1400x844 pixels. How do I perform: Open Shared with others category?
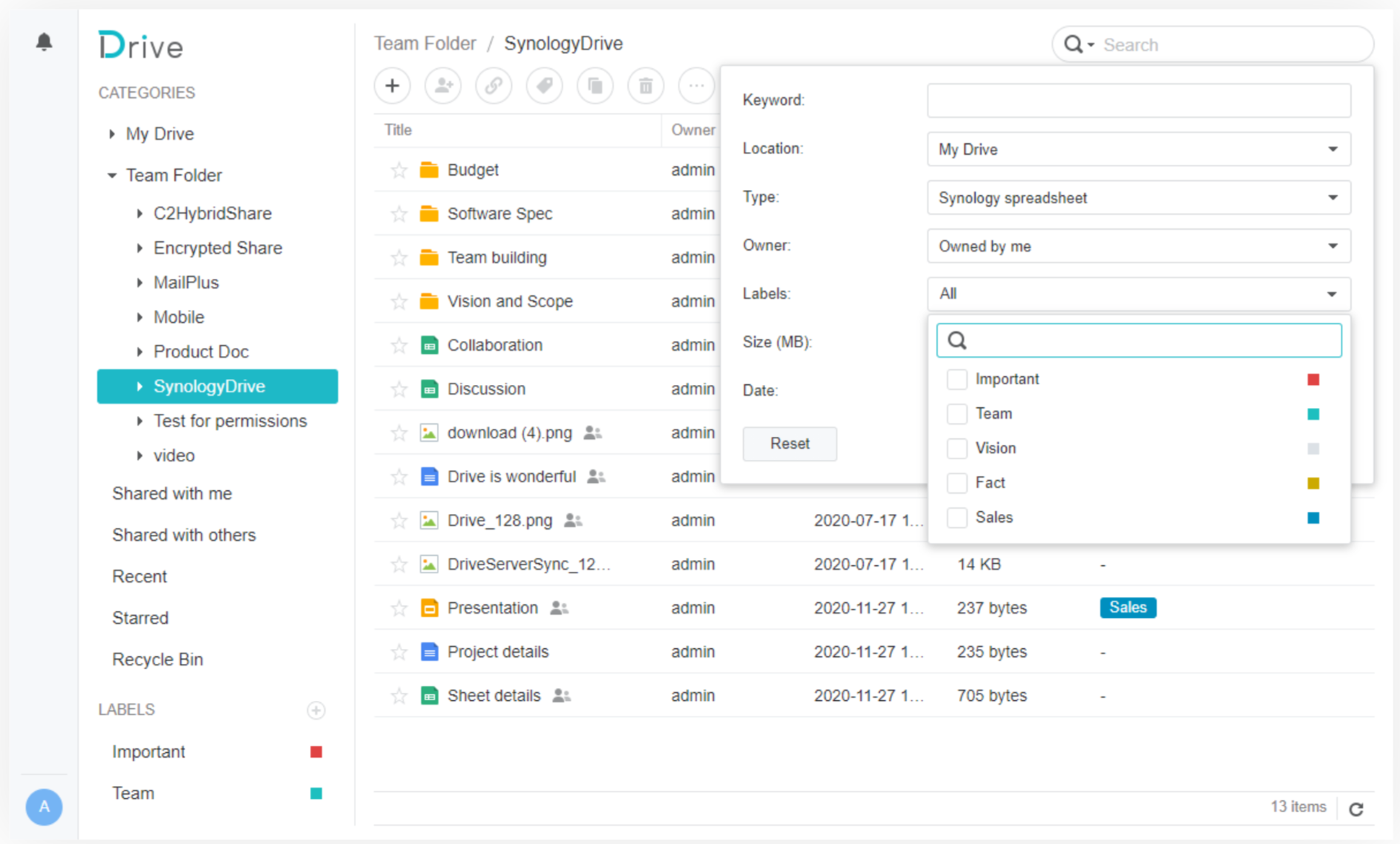tap(184, 535)
